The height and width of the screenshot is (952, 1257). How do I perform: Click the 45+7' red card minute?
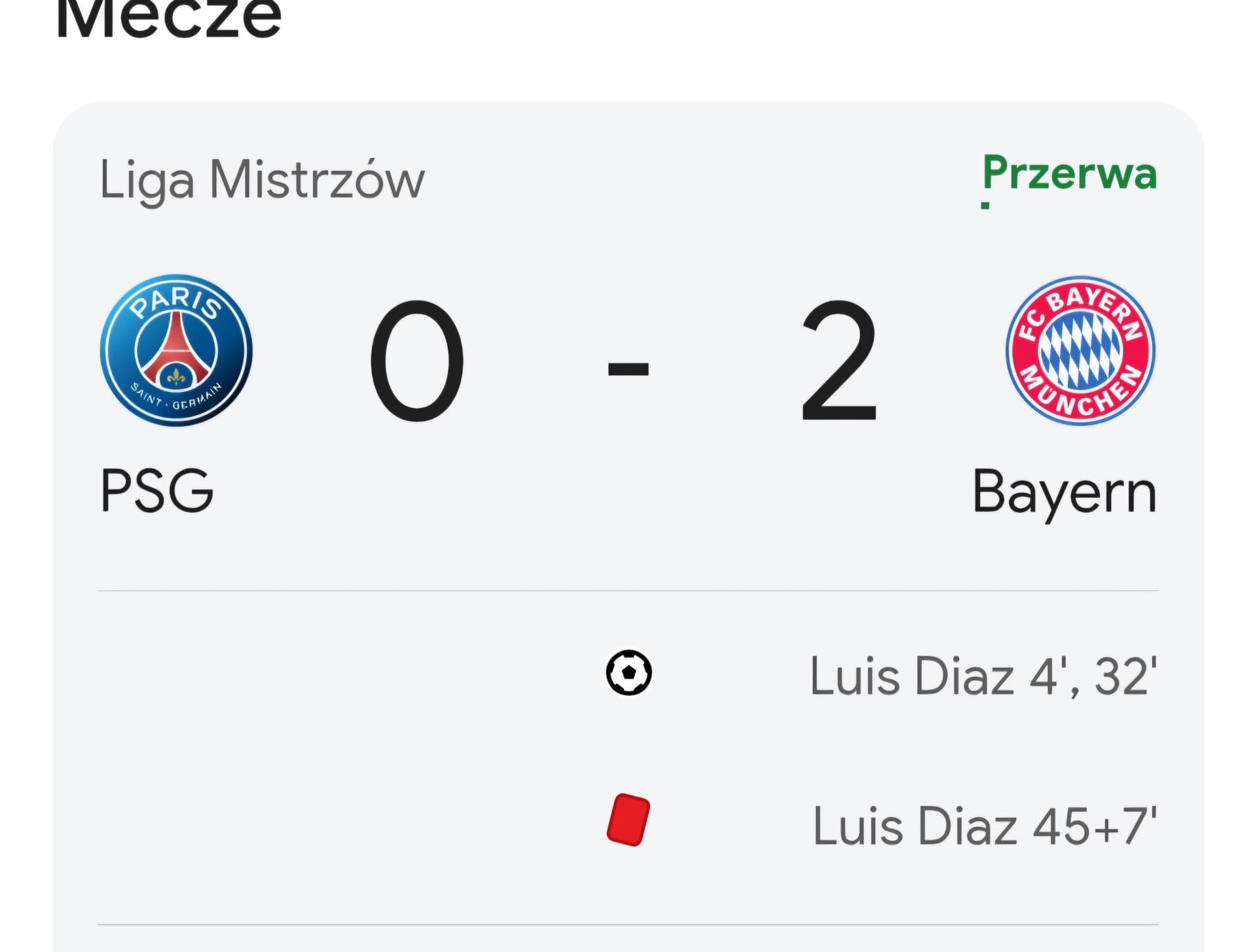point(1094,826)
